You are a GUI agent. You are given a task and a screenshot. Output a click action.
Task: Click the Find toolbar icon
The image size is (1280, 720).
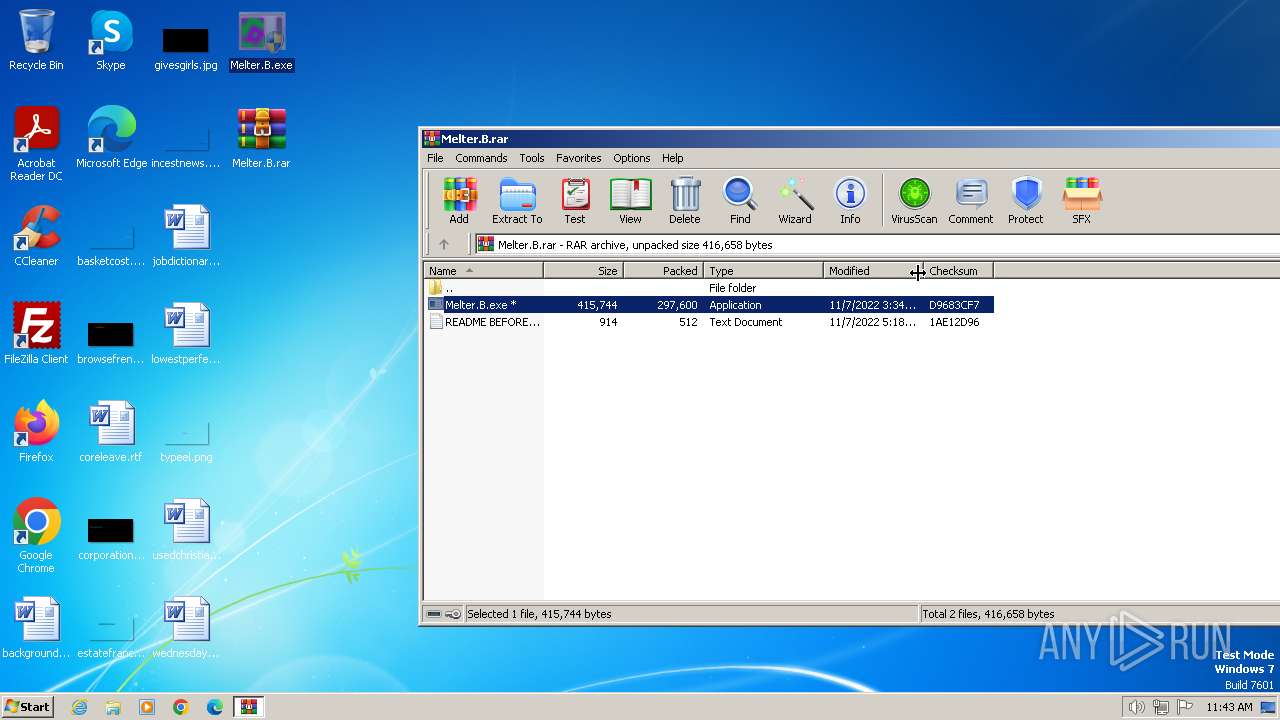pyautogui.click(x=740, y=200)
